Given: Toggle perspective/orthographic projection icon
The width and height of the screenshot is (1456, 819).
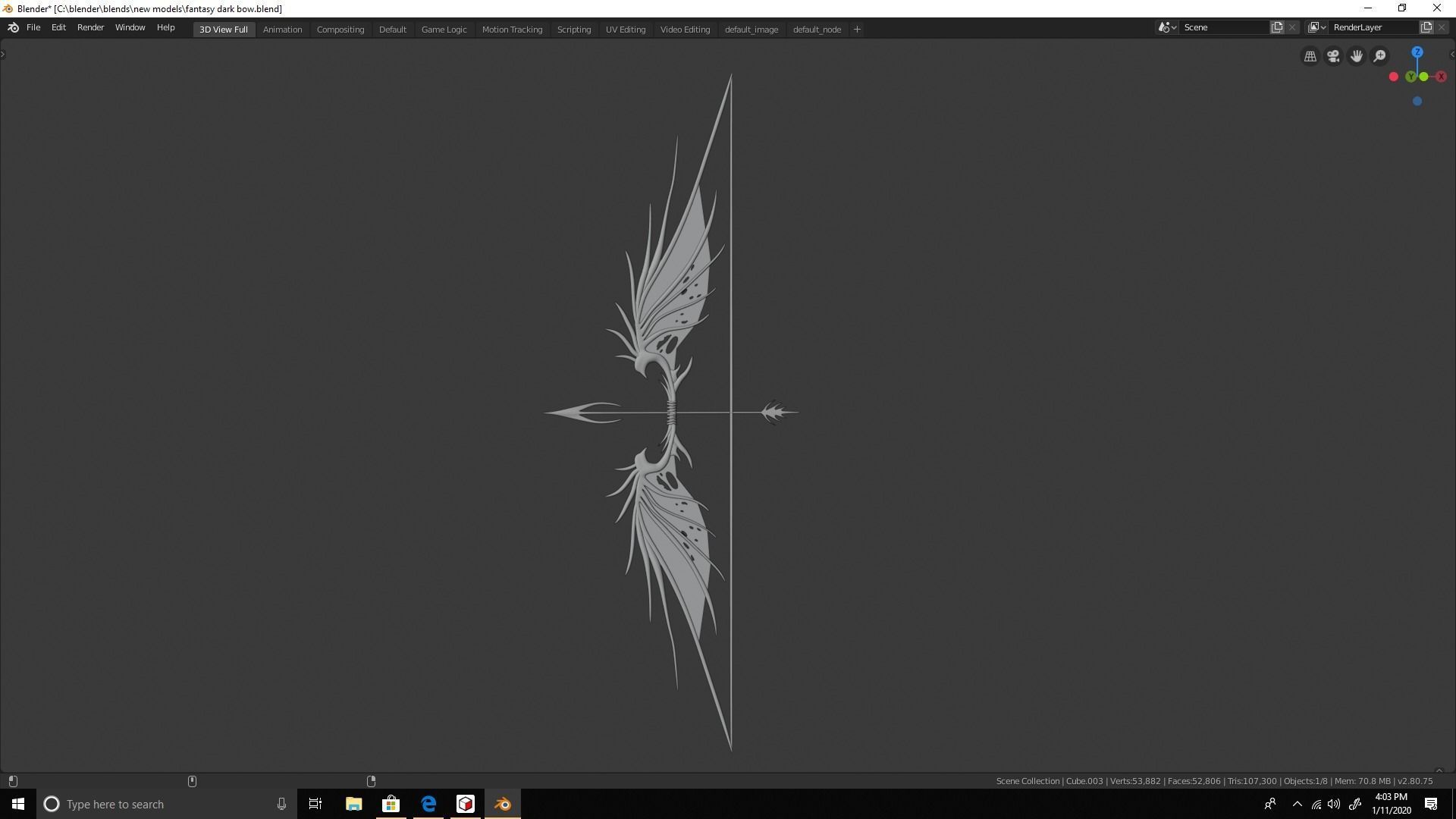Looking at the screenshot, I should (1310, 57).
